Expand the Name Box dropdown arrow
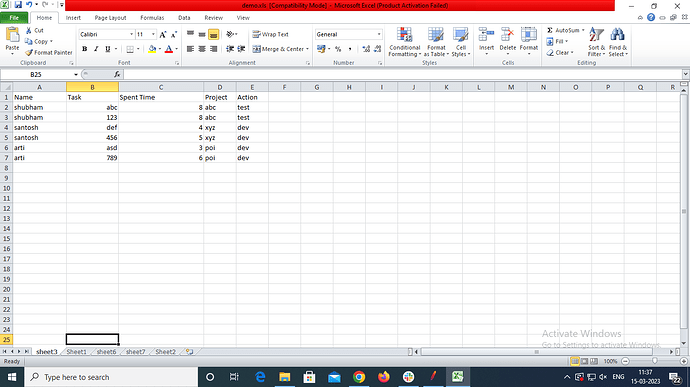The height and width of the screenshot is (387, 690). 76,74
